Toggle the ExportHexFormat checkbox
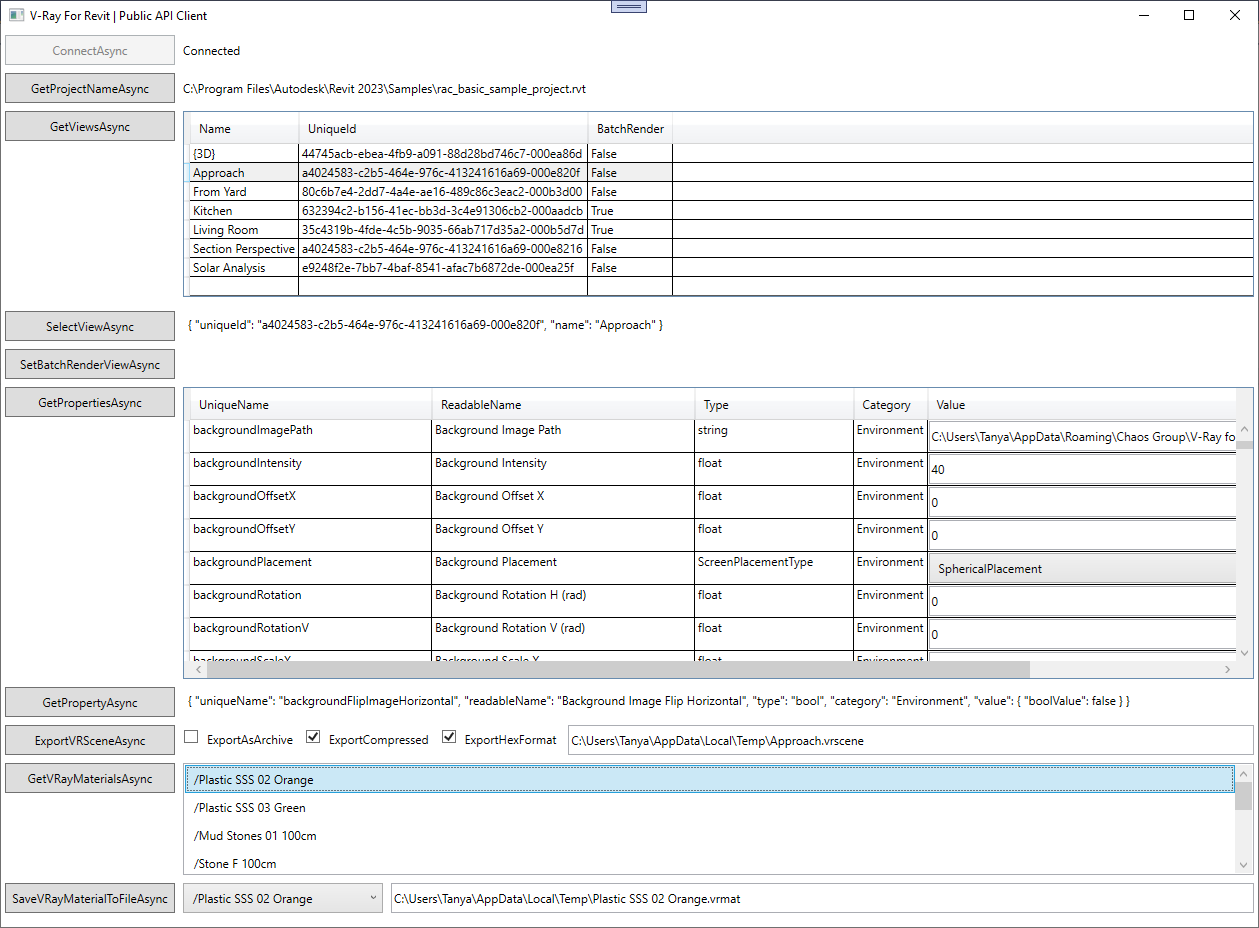The height and width of the screenshot is (928, 1259). click(448, 738)
